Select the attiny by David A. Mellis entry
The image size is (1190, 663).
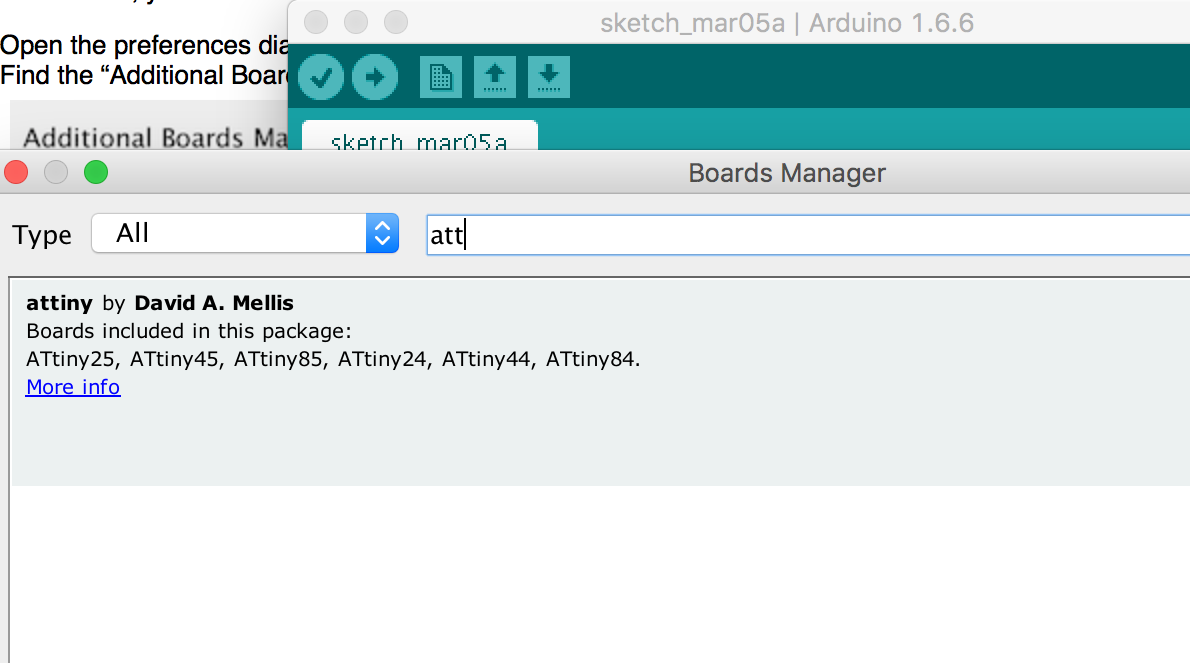click(600, 382)
